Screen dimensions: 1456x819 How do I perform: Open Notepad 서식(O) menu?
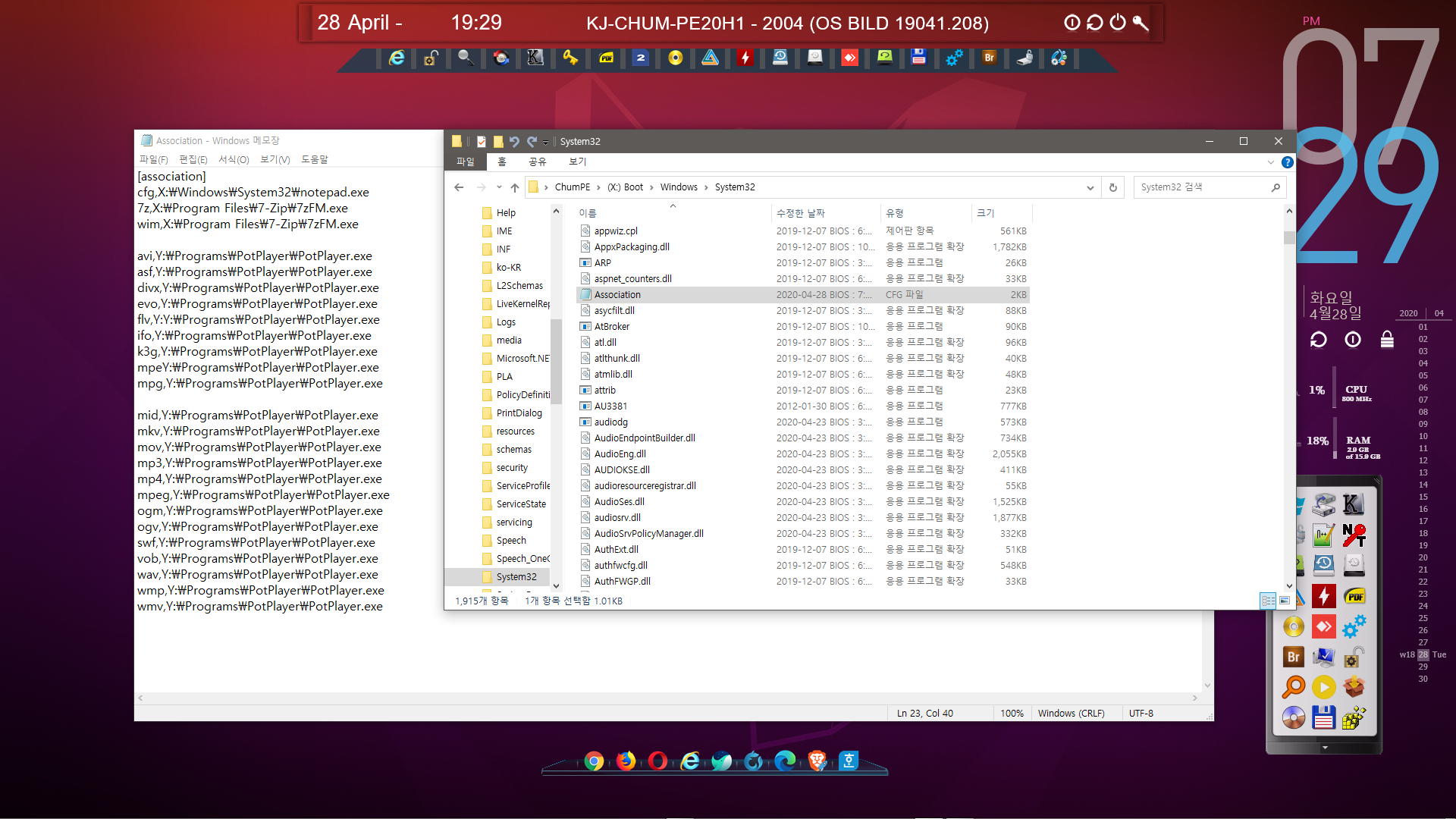[234, 159]
